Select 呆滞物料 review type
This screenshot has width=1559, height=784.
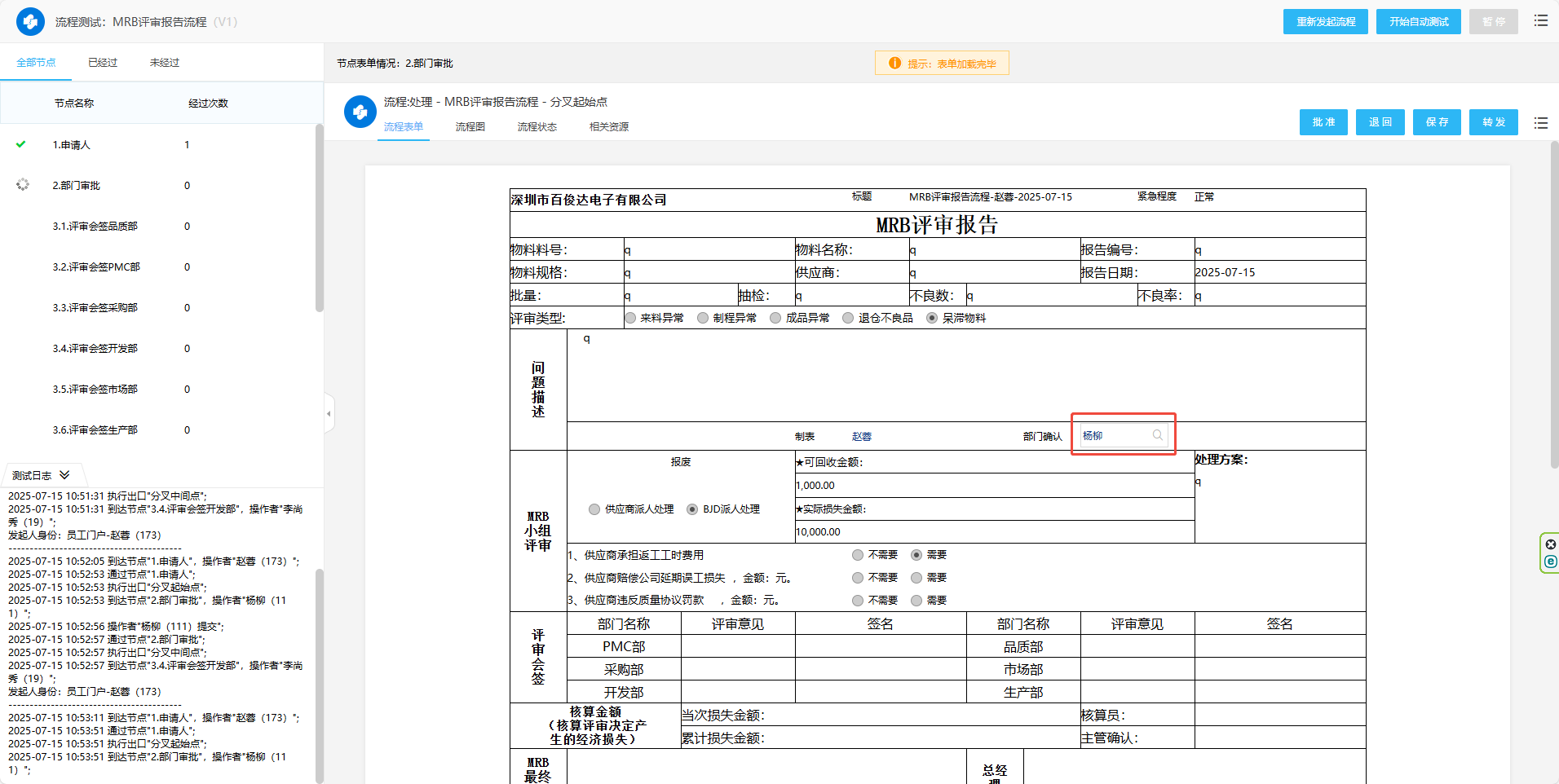(x=932, y=318)
